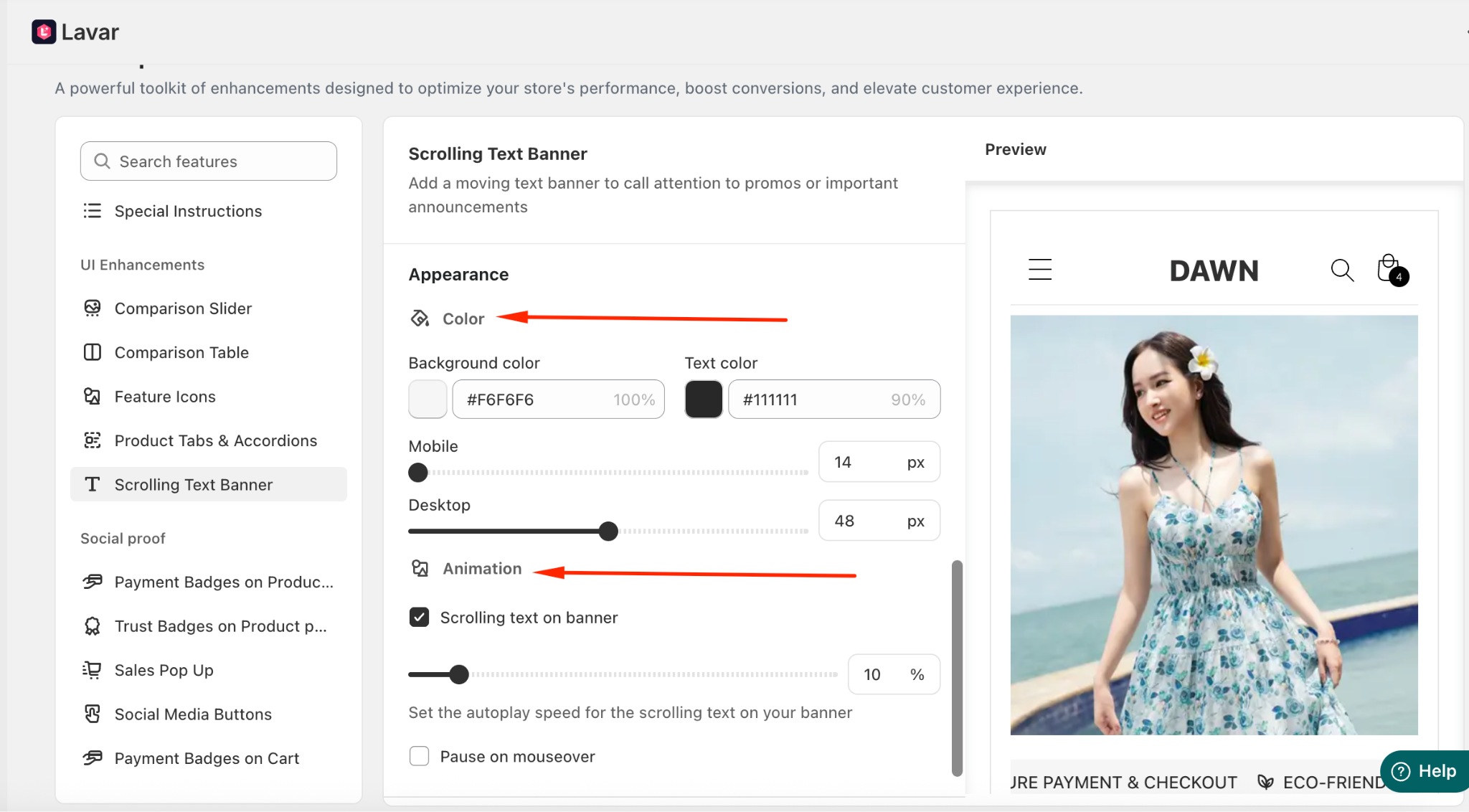This screenshot has height=812, width=1469.
Task: Open Payment Badges on Cart
Action: click(207, 758)
